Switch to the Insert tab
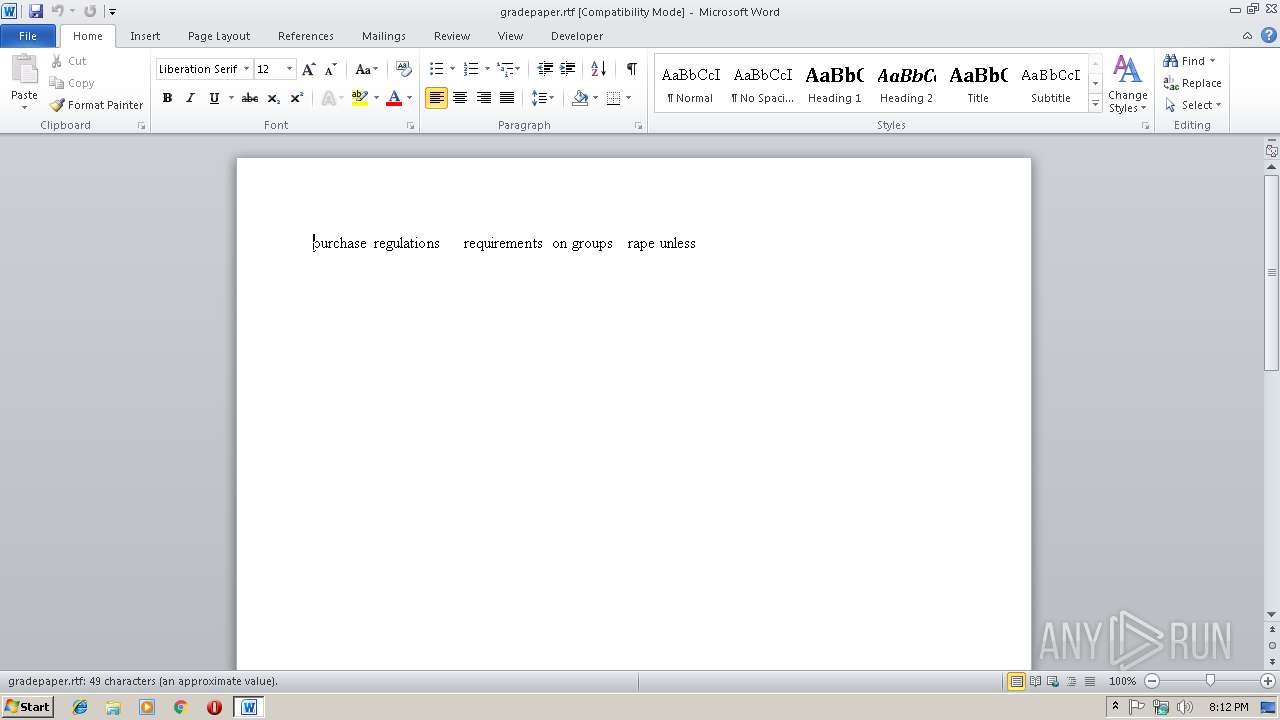 pos(145,36)
